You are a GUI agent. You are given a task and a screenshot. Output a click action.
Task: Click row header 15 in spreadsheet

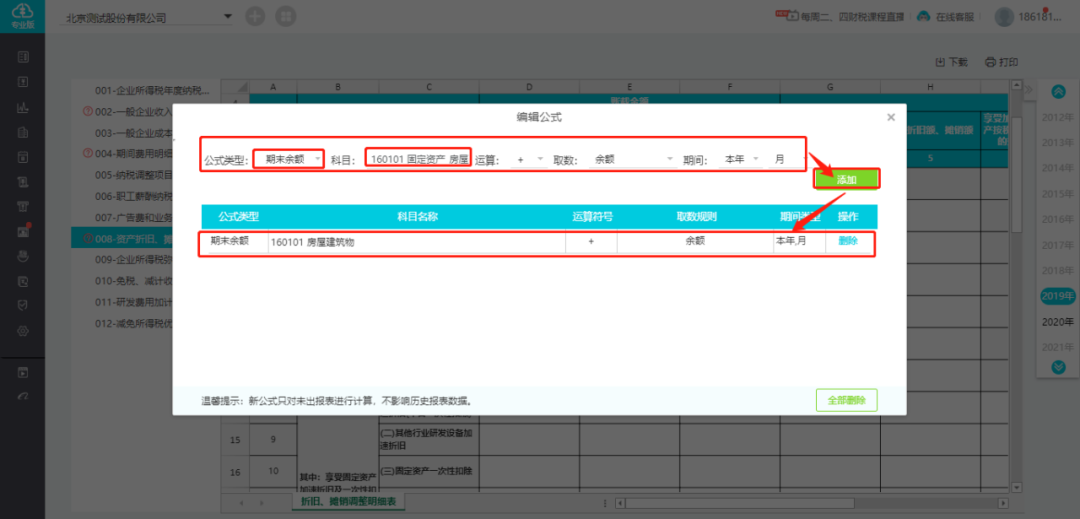pos(235,439)
